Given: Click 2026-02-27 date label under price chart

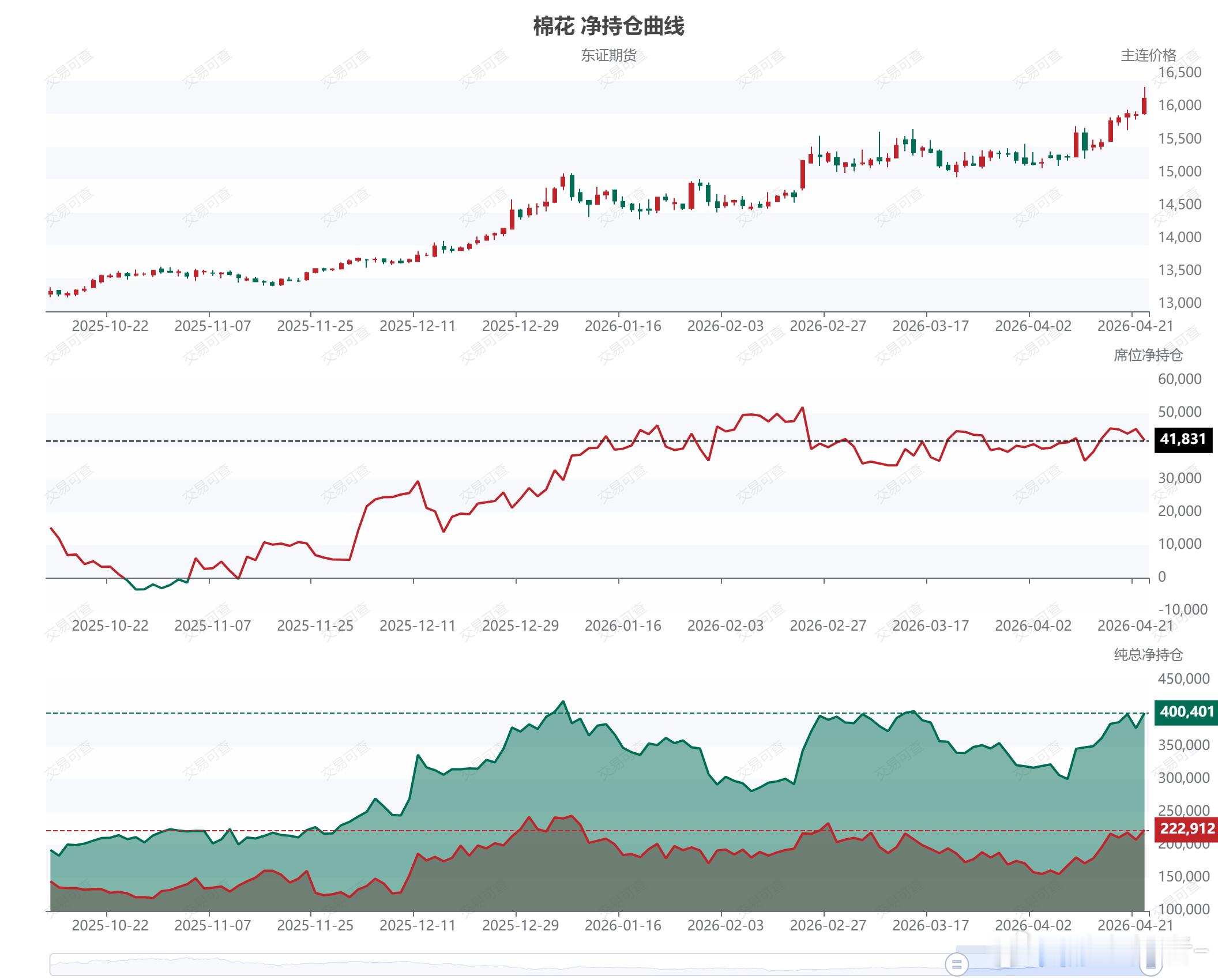Looking at the screenshot, I should (828, 326).
